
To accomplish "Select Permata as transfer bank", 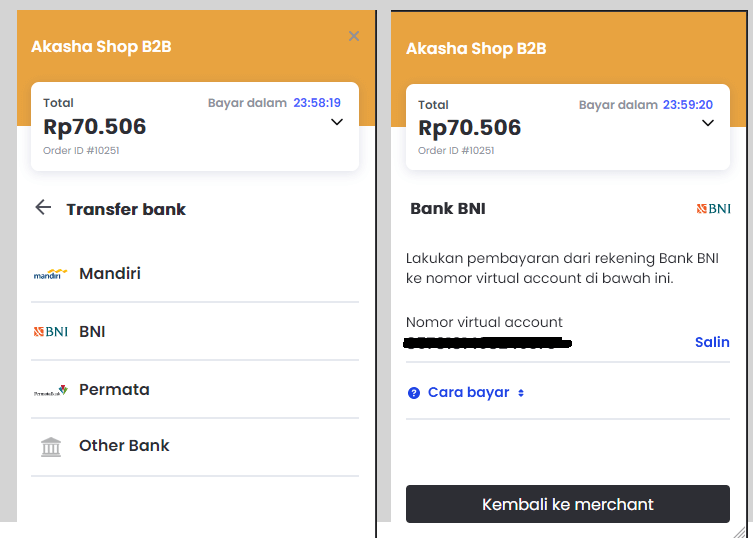I will pos(114,390).
